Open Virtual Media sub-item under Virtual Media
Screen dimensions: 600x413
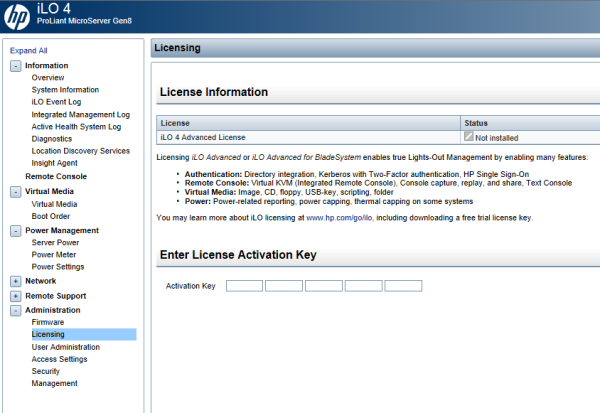[x=54, y=204]
